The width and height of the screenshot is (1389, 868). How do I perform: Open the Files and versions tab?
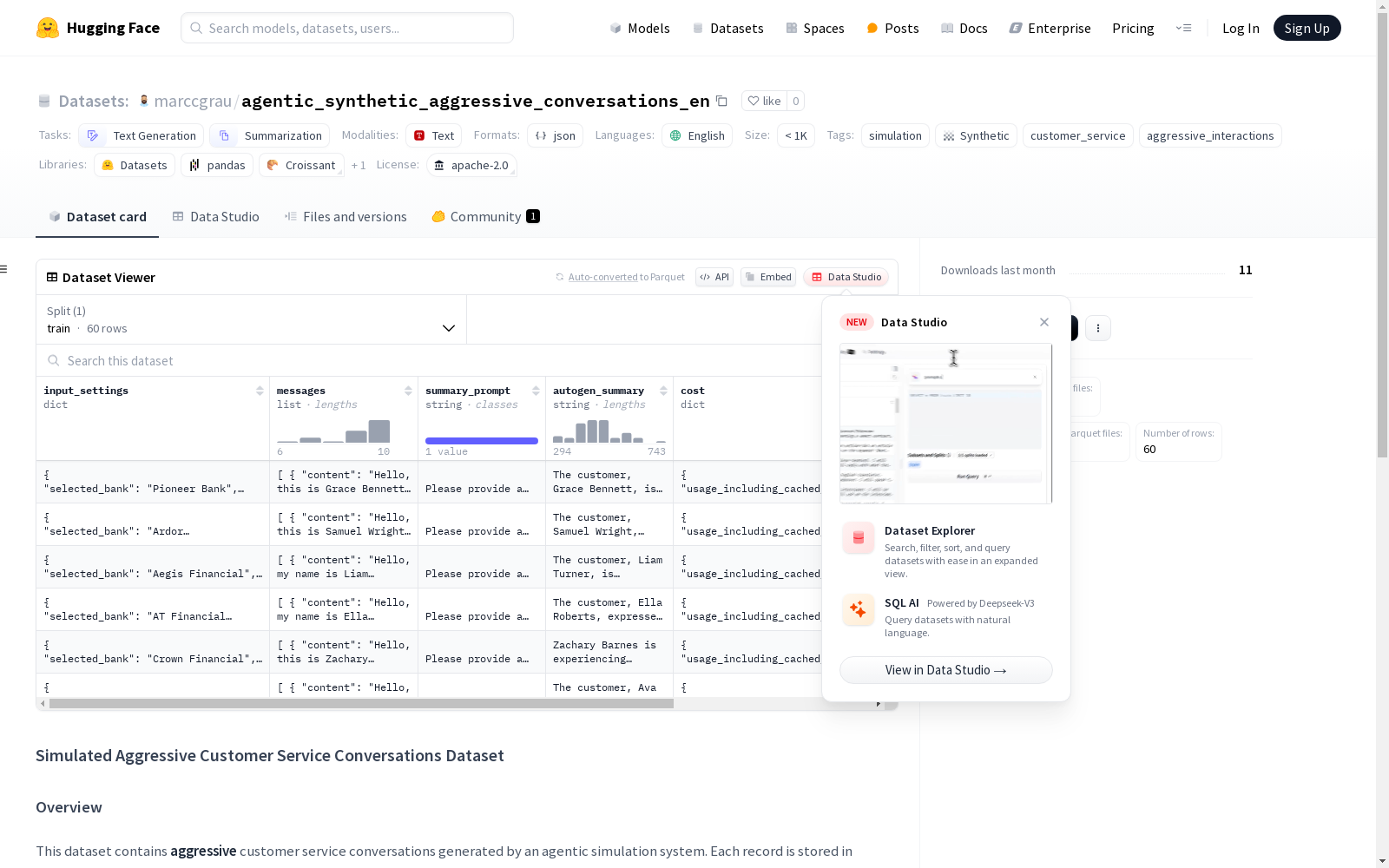click(346, 217)
